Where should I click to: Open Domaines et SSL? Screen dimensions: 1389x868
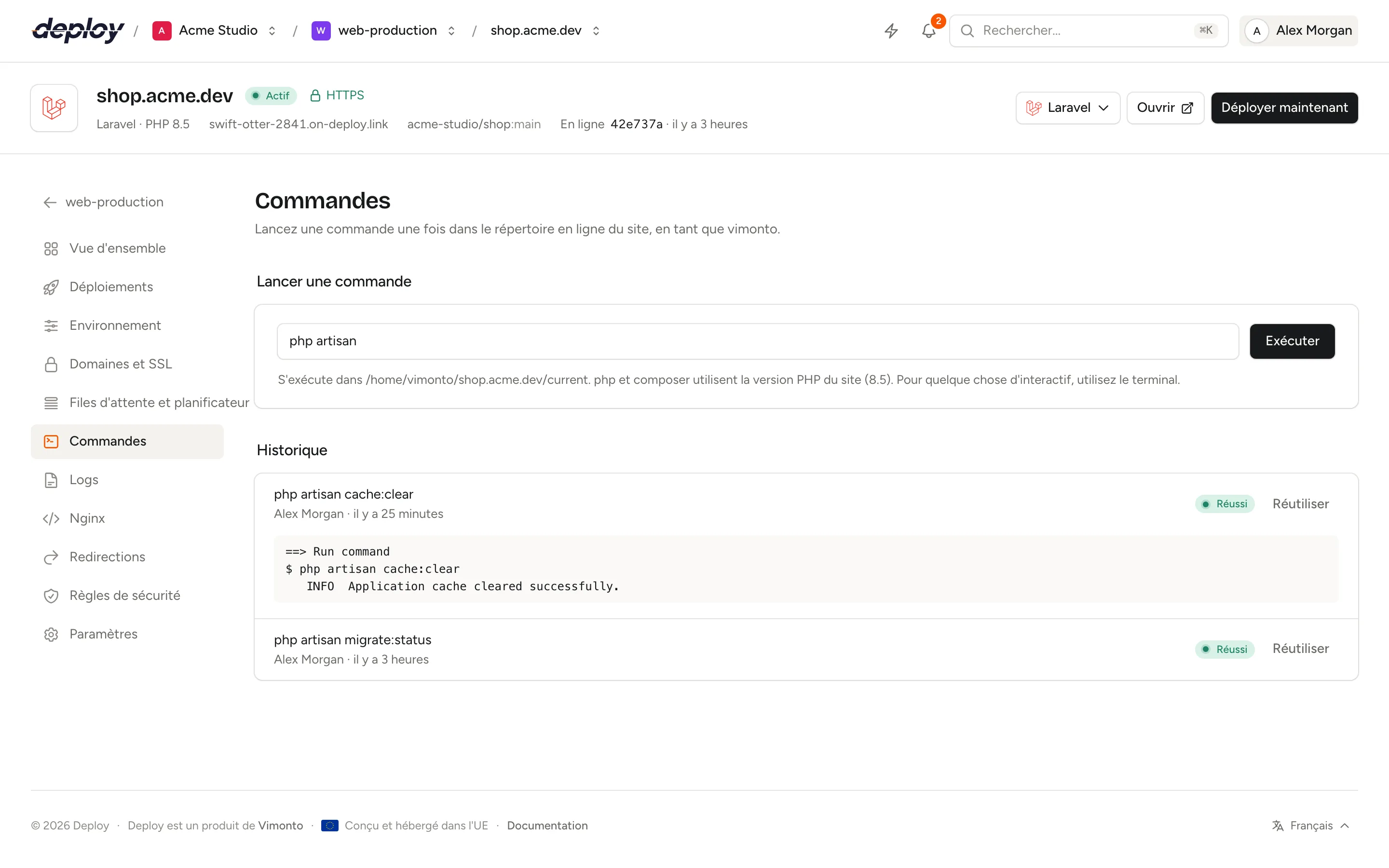pyautogui.click(x=127, y=364)
